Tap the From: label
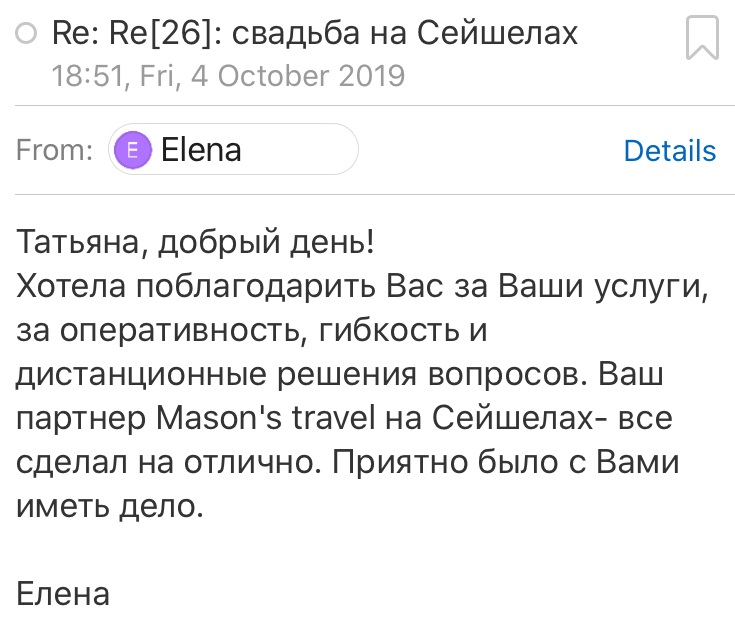This screenshot has width=735, height=631. pos(54,150)
